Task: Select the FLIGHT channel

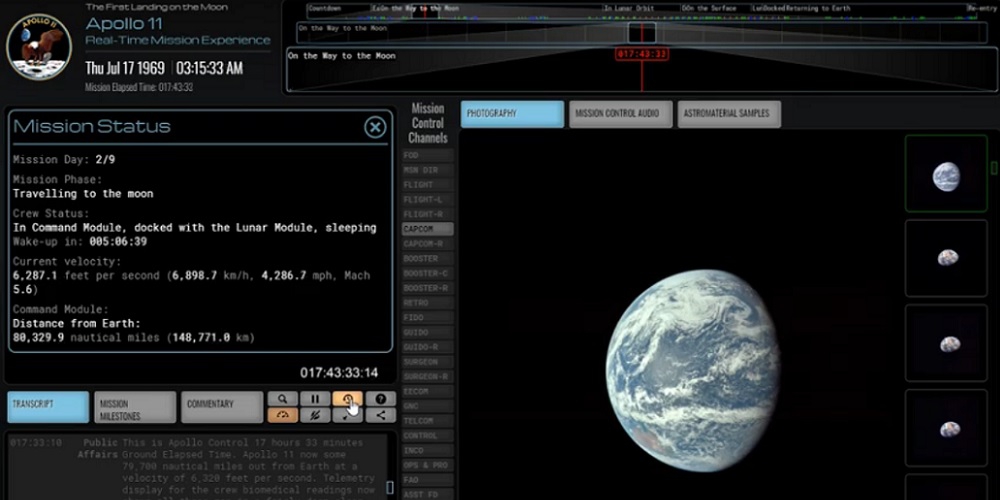Action: point(428,185)
